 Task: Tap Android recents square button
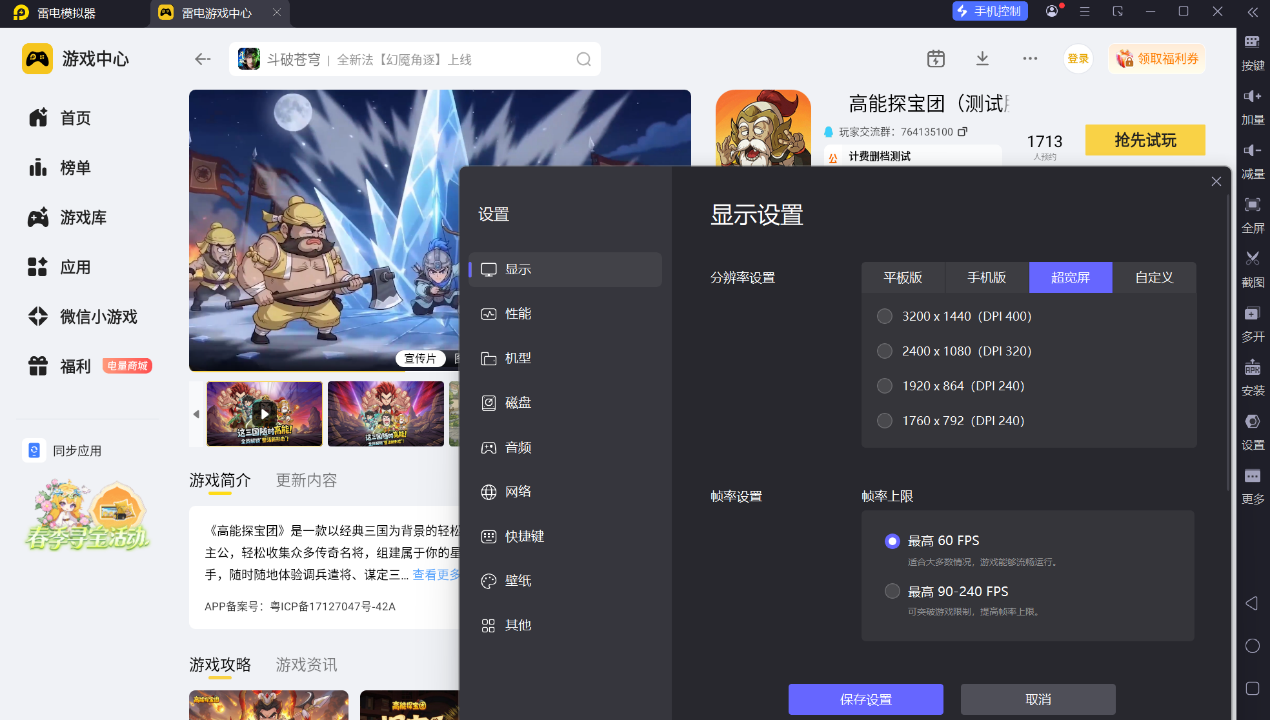coord(1252,688)
